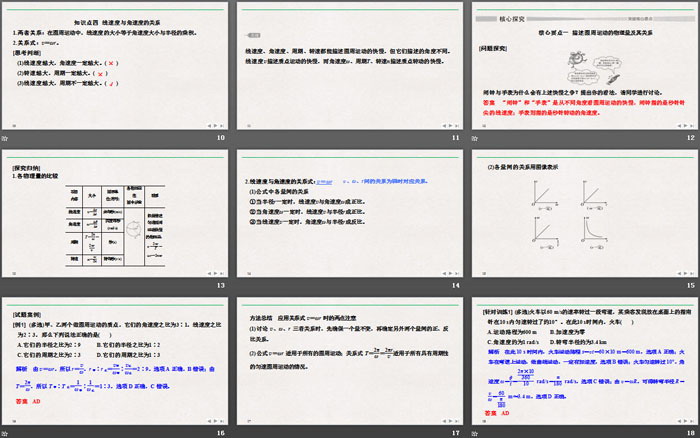Click animation star icon under slide 10
This screenshot has width=700, height=438.
[7, 136]
